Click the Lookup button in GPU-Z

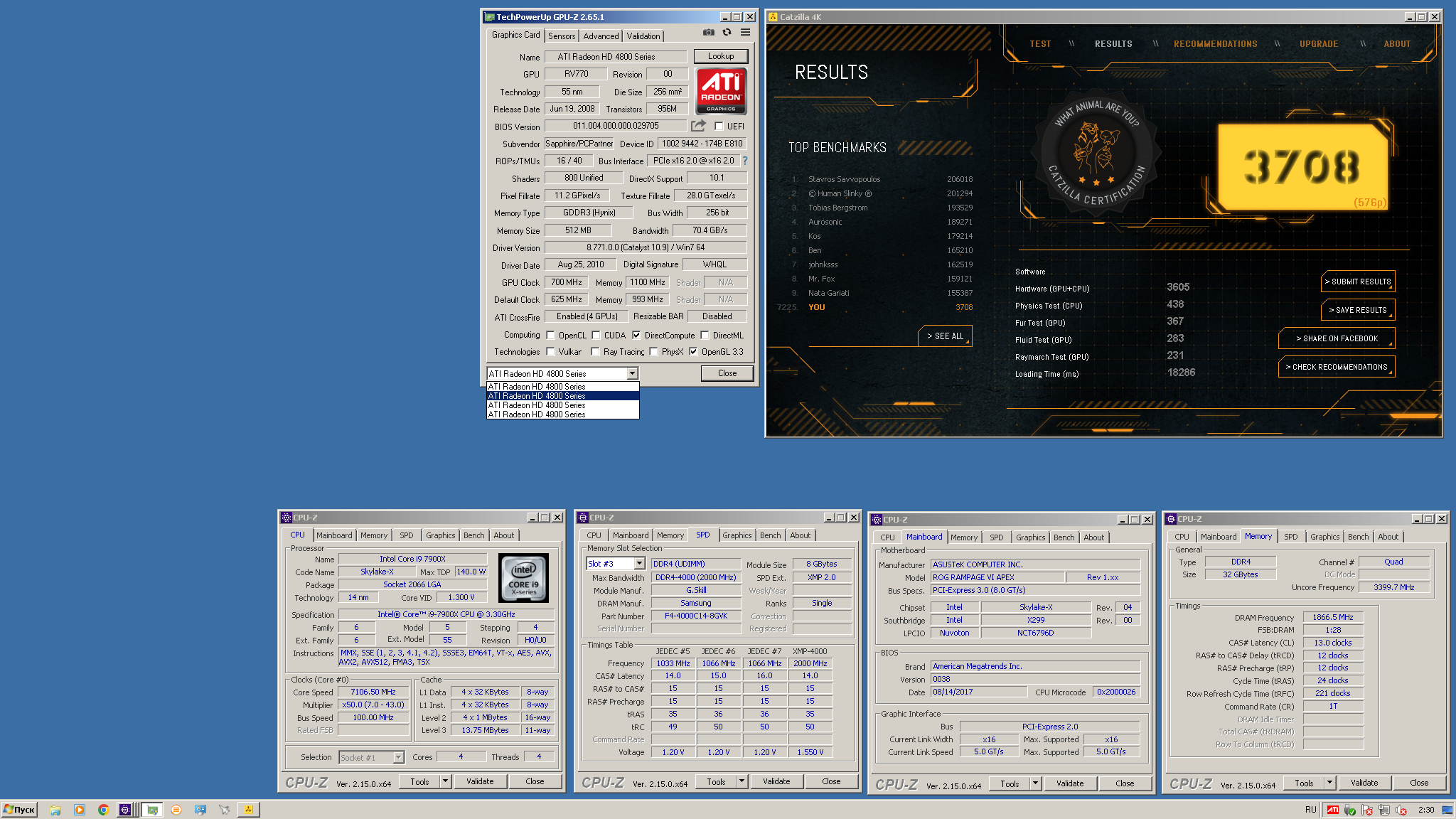pos(721,56)
